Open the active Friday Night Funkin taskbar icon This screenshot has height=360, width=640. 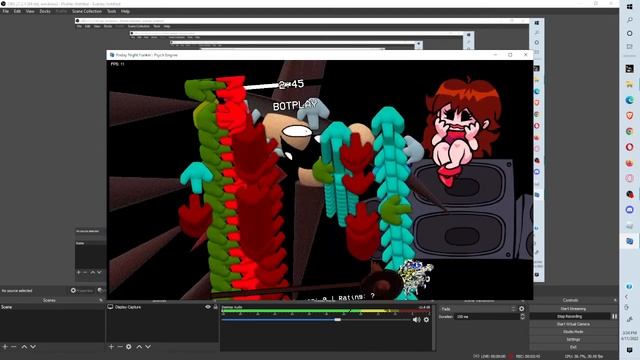tap(629, 241)
